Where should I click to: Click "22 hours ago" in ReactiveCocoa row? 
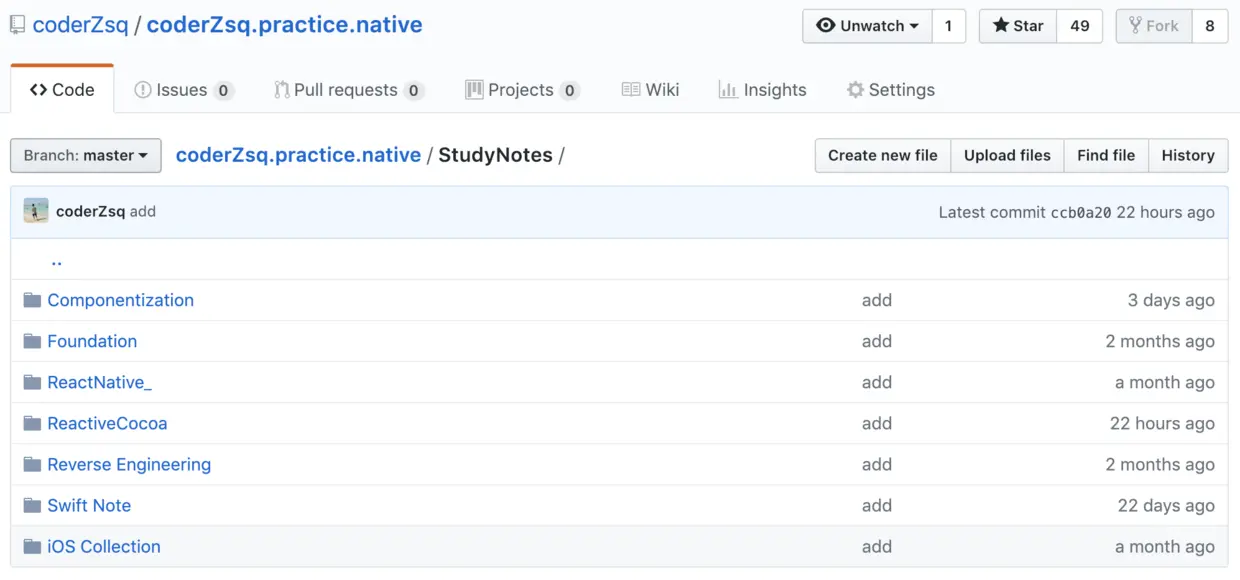tap(1162, 423)
